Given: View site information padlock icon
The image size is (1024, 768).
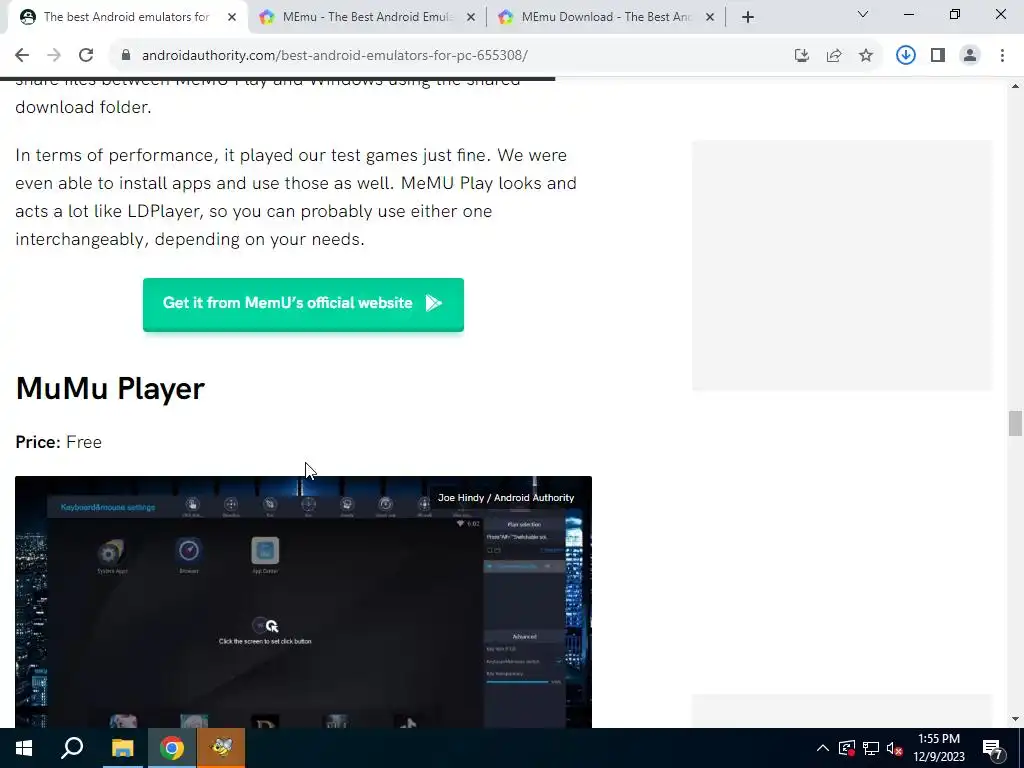Looking at the screenshot, I should (126, 56).
